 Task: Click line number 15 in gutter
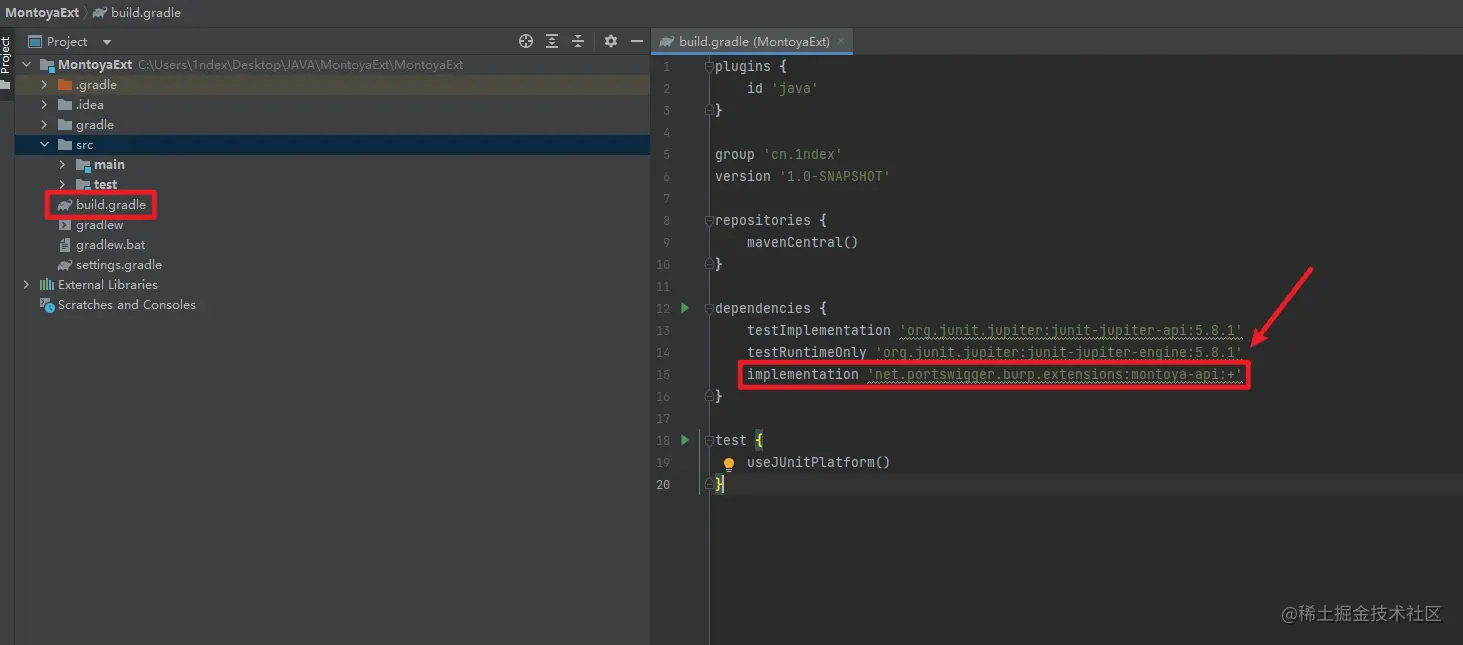click(x=663, y=374)
